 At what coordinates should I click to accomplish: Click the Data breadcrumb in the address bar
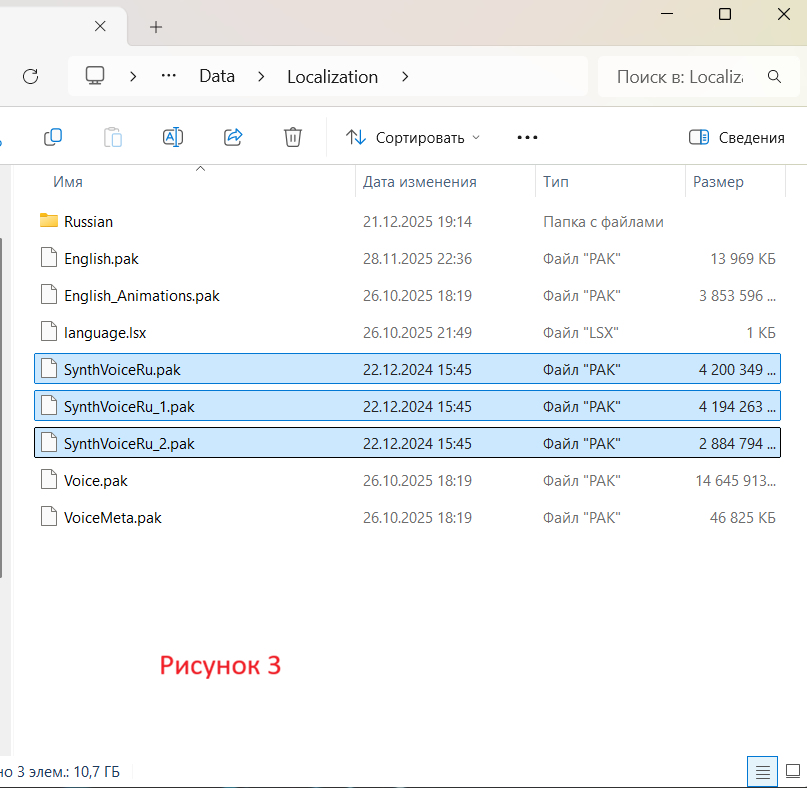tap(217, 76)
